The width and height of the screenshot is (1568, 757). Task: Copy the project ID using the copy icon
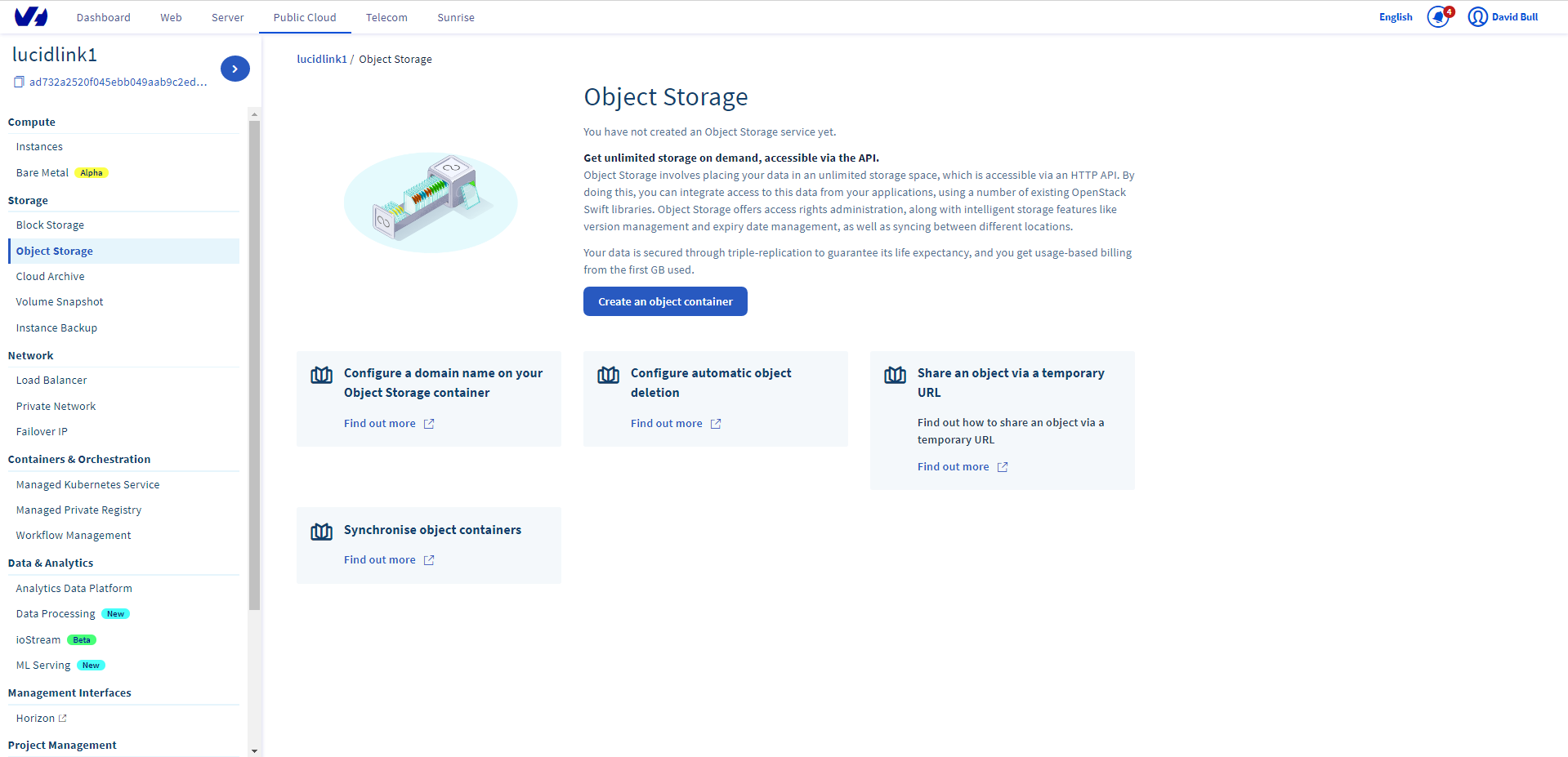pyautogui.click(x=19, y=82)
